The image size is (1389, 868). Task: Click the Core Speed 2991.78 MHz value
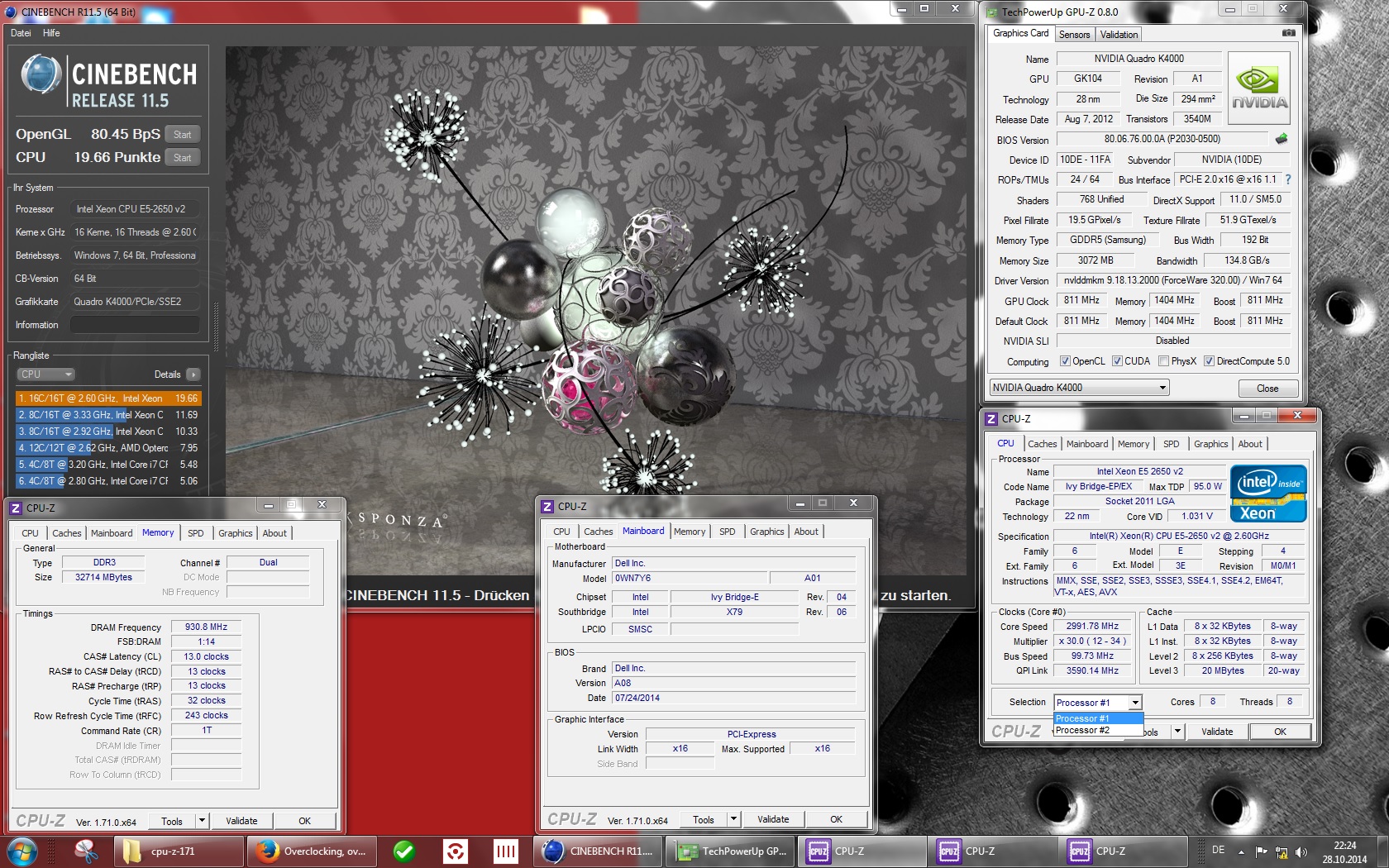point(1092,626)
